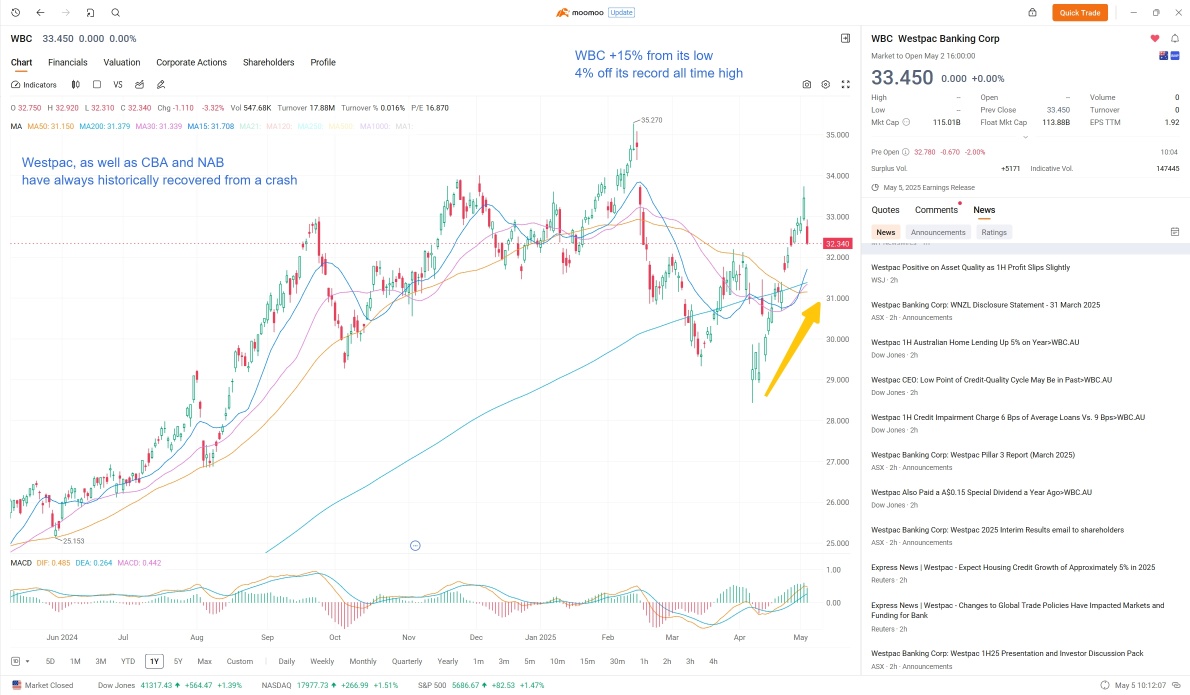Click the minus marker on chart timeline
Screen dimensions: 1190x695
click(x=415, y=546)
